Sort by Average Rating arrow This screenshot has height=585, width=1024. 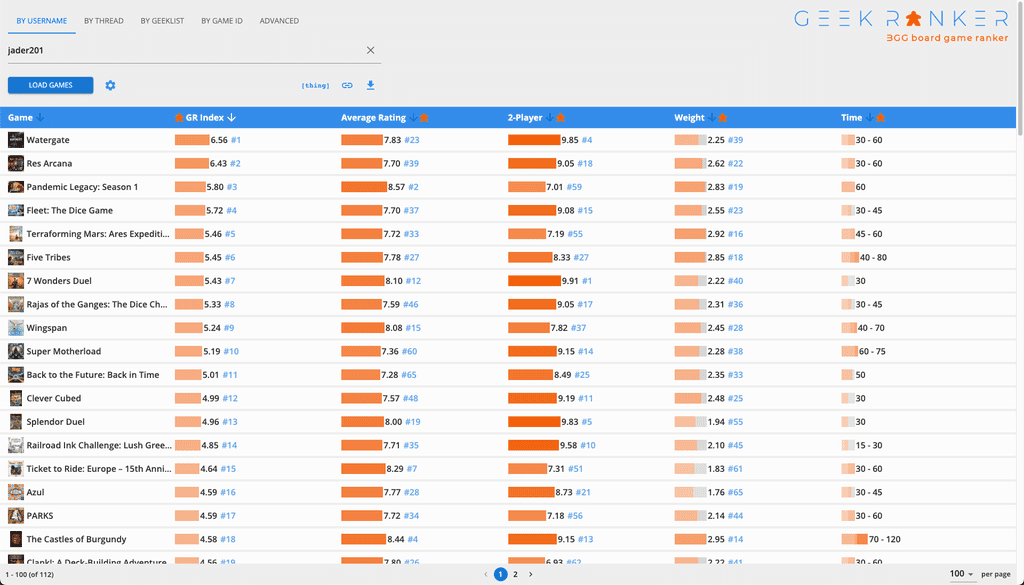coord(413,118)
